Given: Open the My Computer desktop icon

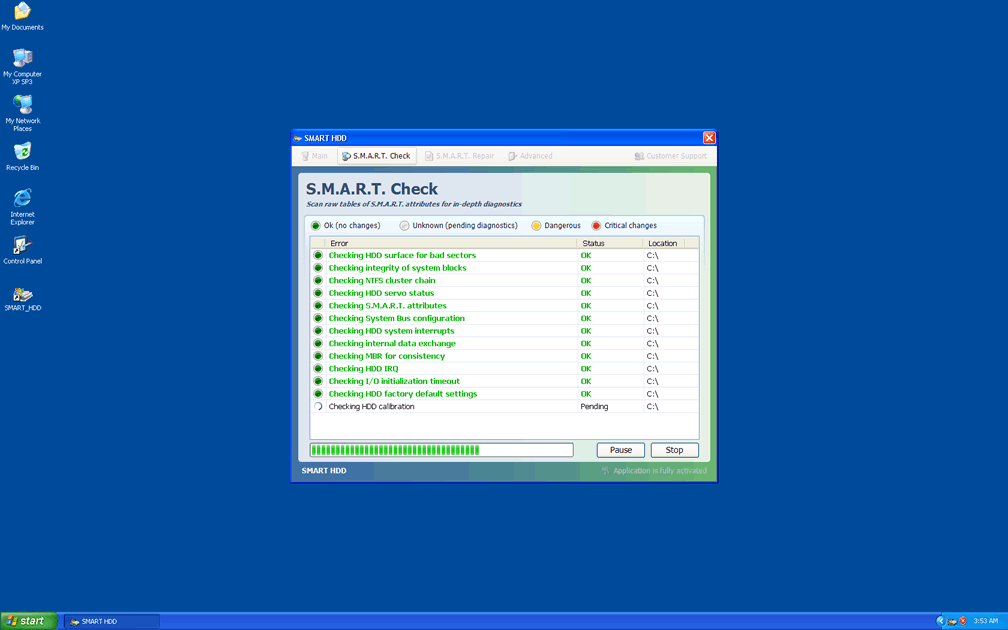Looking at the screenshot, I should (22, 59).
